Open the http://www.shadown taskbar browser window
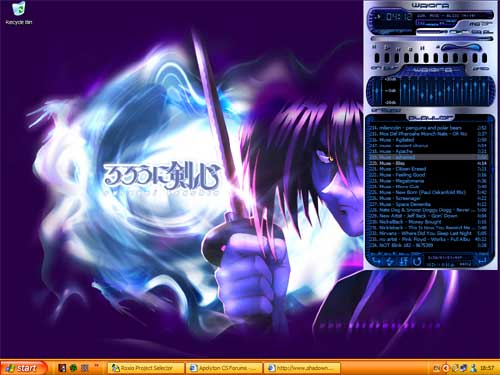This screenshot has height=375, width=500. coord(303,368)
